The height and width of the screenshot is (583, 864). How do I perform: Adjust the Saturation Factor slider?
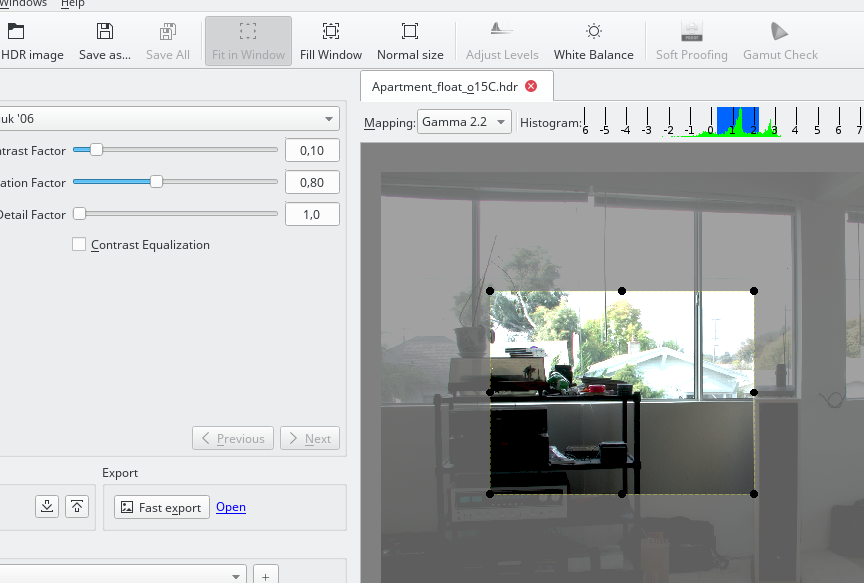pos(175,182)
